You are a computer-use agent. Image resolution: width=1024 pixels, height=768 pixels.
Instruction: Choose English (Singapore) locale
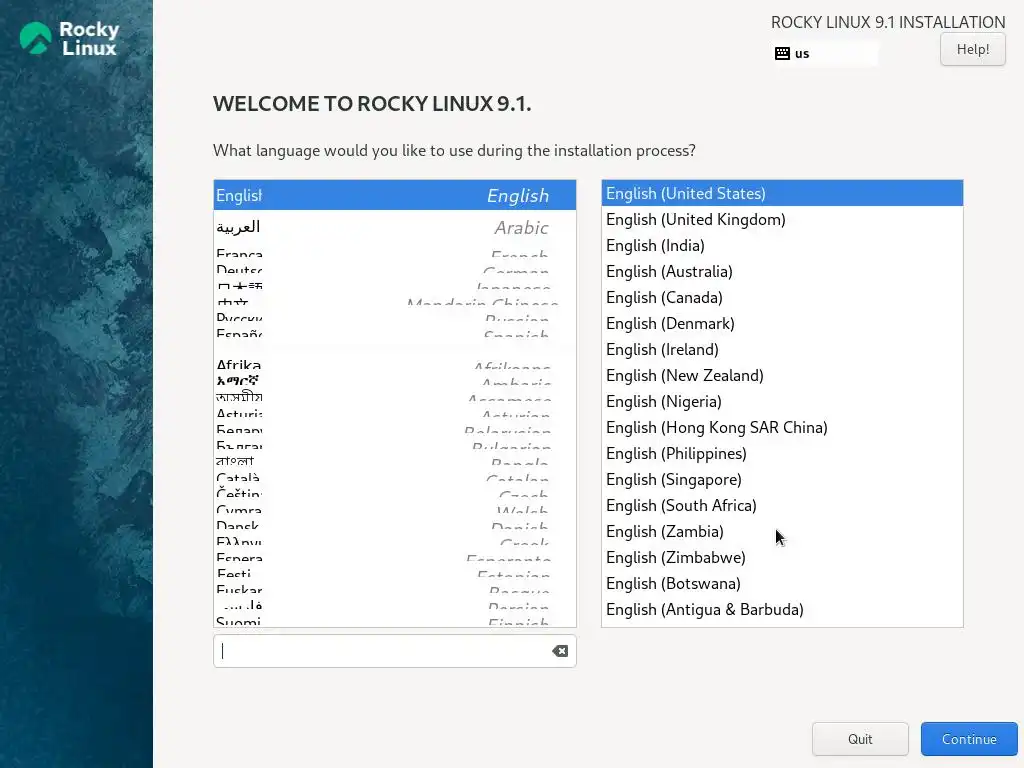point(782,480)
